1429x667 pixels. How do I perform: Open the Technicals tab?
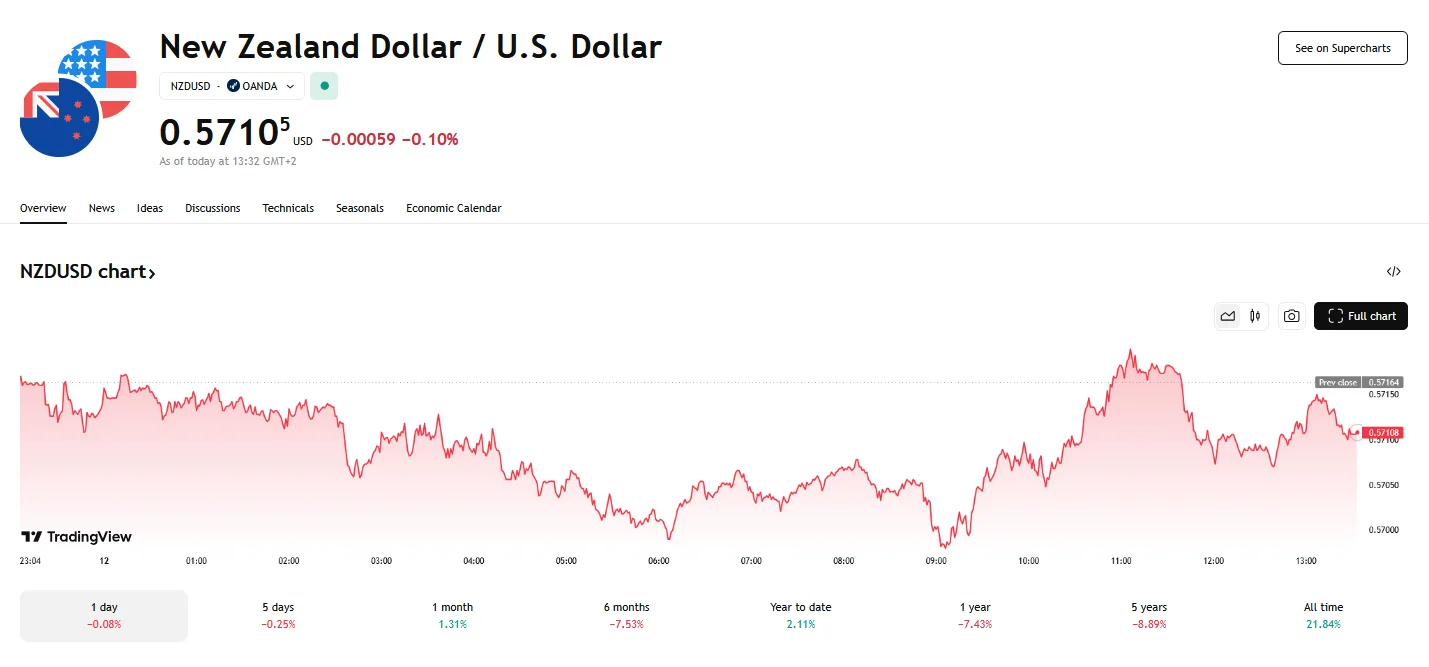288,208
